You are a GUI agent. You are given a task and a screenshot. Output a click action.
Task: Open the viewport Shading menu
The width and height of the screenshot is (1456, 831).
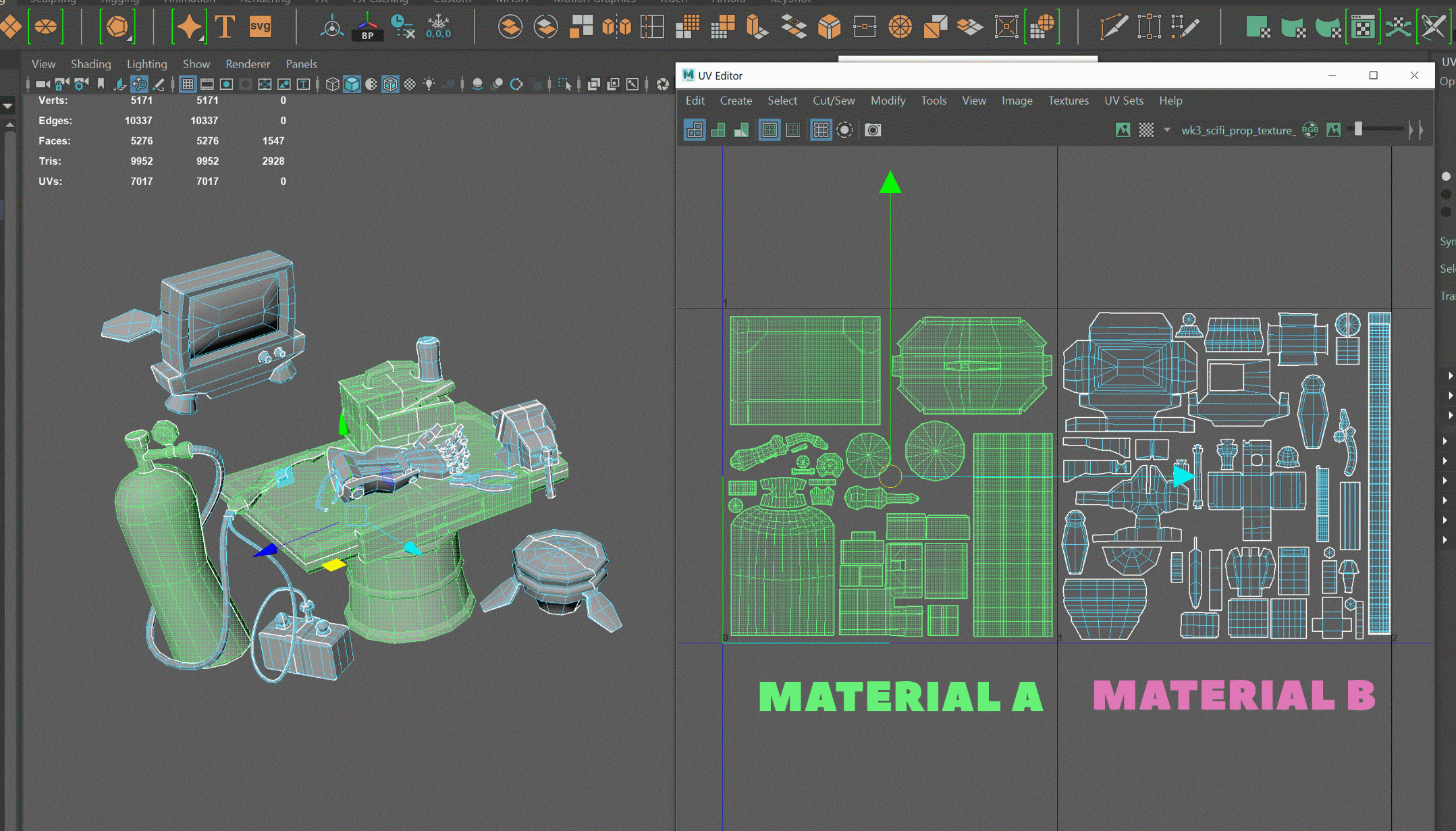coord(90,63)
